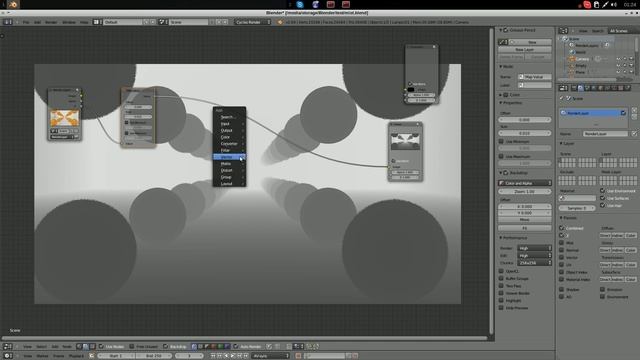Show the blue channel backdrop icon
Viewport: 640px width, 360px height.
(x=227, y=347)
